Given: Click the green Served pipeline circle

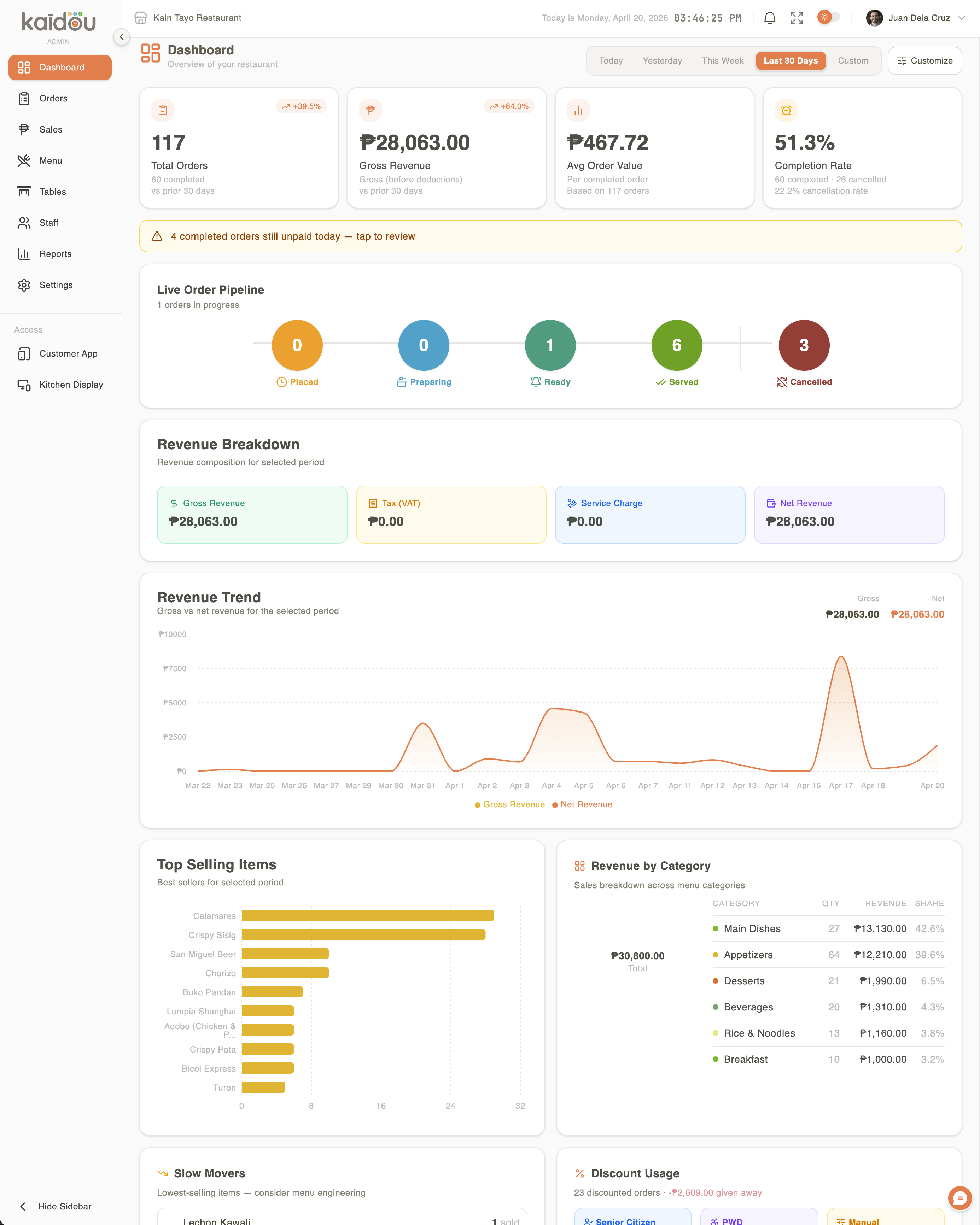Looking at the screenshot, I should click(x=676, y=345).
